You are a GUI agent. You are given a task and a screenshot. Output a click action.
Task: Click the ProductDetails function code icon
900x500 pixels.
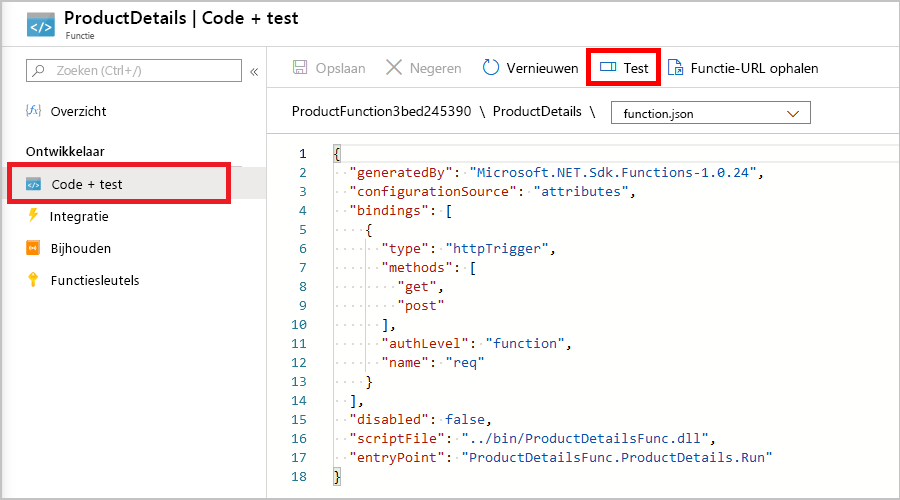point(41,25)
